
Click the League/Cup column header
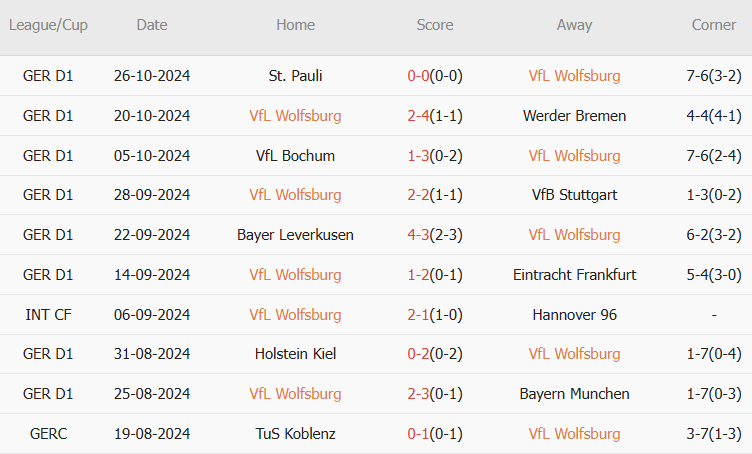click(48, 25)
